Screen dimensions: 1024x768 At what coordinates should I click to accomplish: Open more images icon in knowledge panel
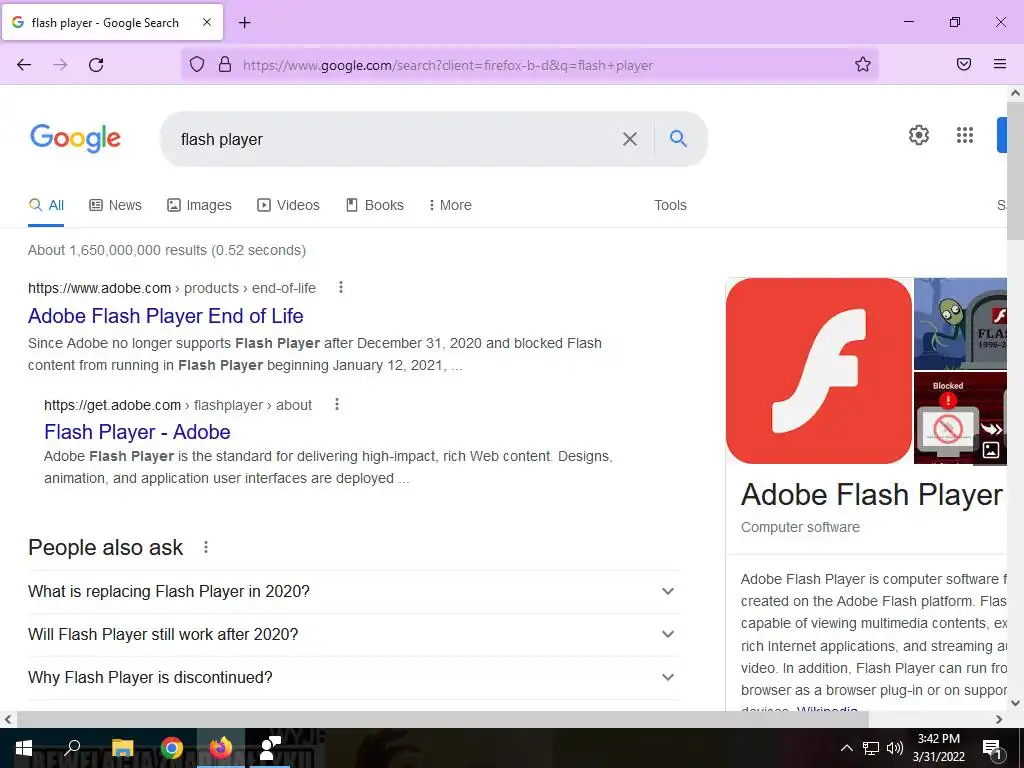[x=991, y=450]
